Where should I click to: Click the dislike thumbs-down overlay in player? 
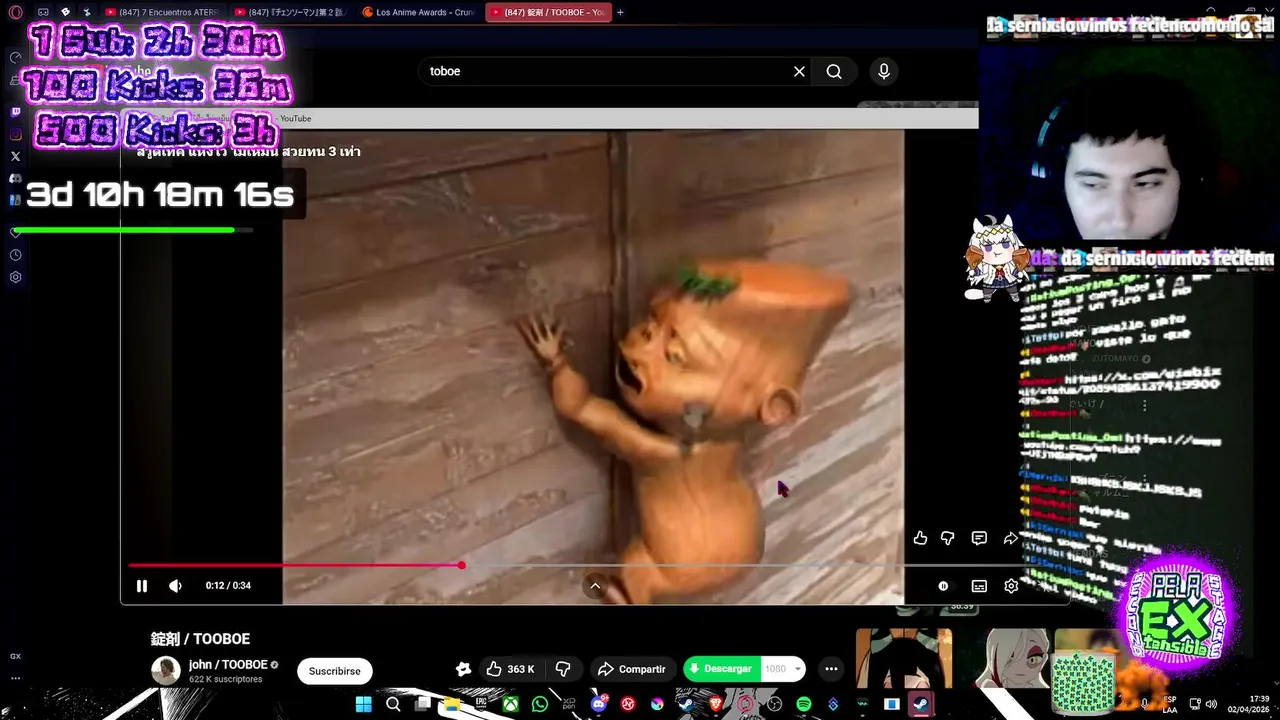click(948, 538)
